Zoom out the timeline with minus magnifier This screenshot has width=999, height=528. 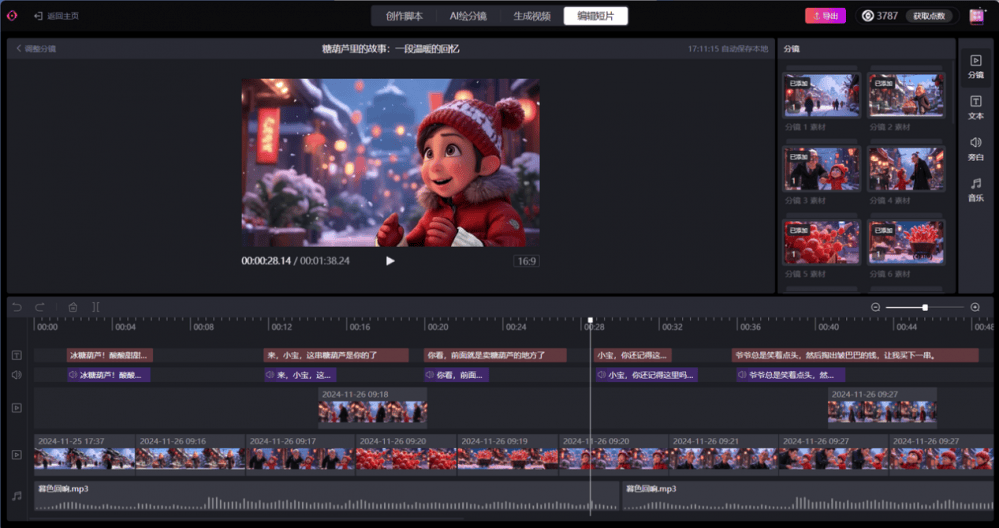(875, 307)
